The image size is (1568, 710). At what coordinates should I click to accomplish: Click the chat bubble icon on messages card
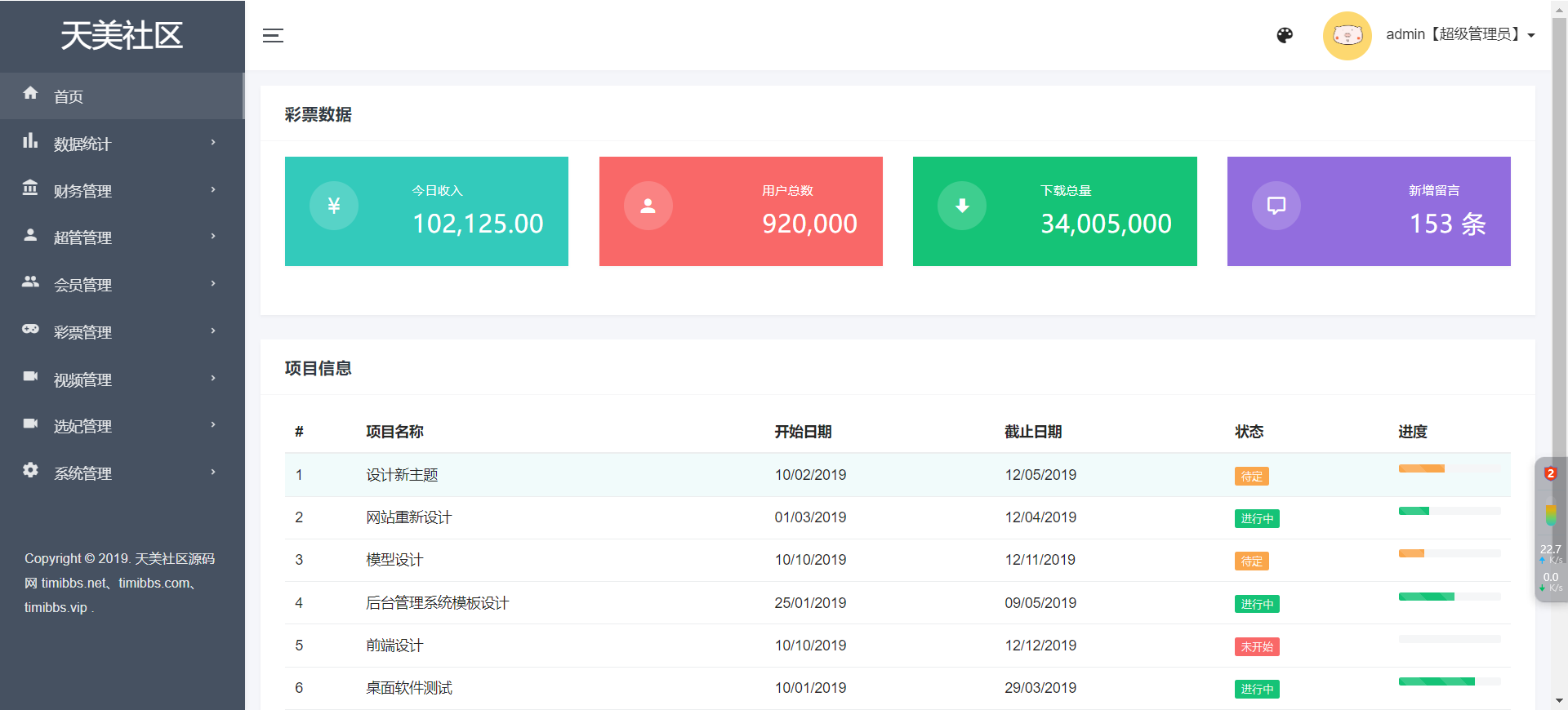click(1276, 206)
